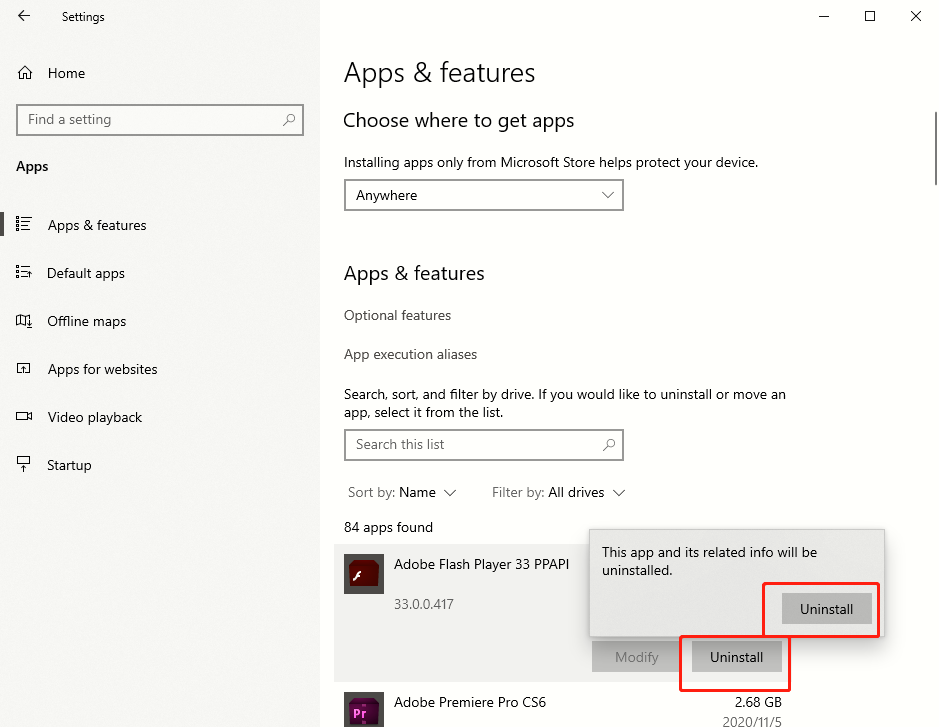Select Adobe Premiere Pro CS6 entry
939x727 pixels.
(x=470, y=702)
